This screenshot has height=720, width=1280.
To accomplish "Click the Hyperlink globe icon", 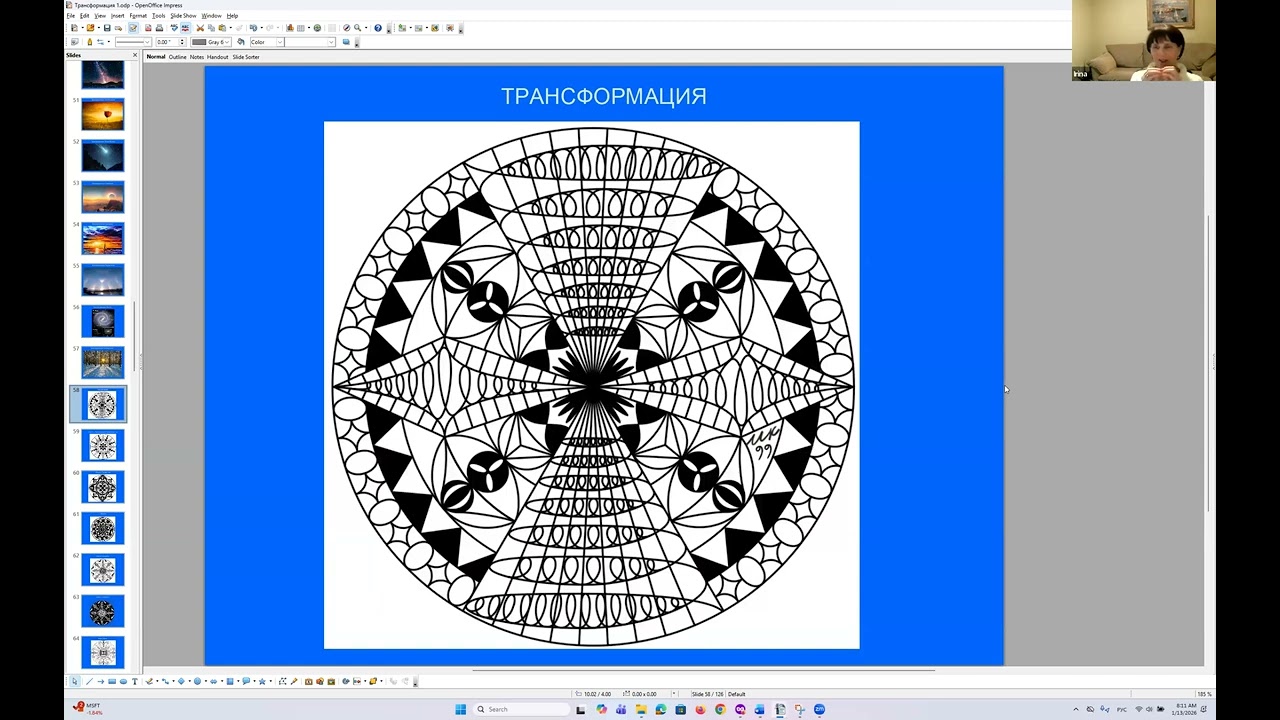I will pos(317,28).
